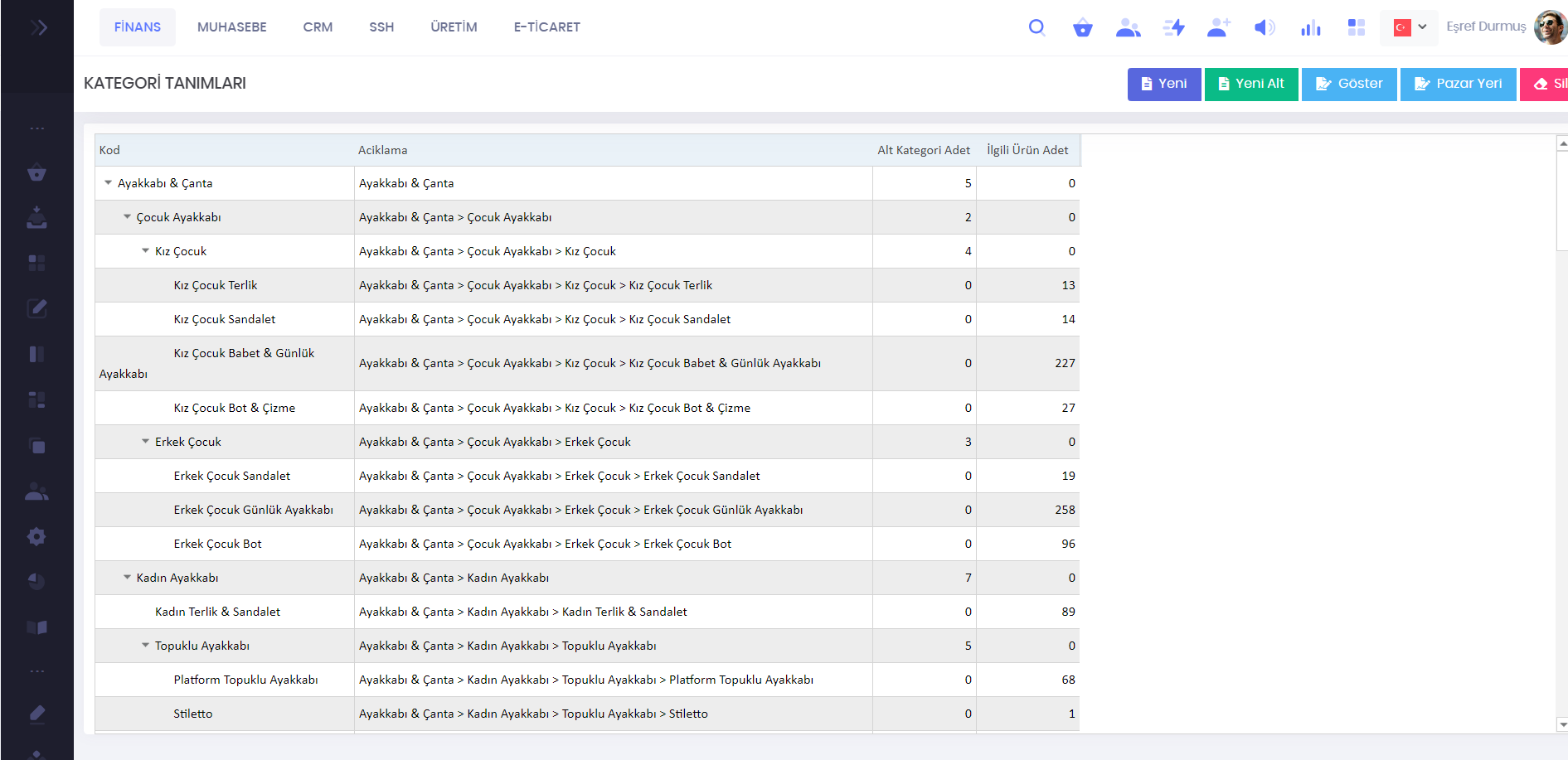Click the settings gear icon in sidebar
This screenshot has width=1568, height=760.
[36, 536]
